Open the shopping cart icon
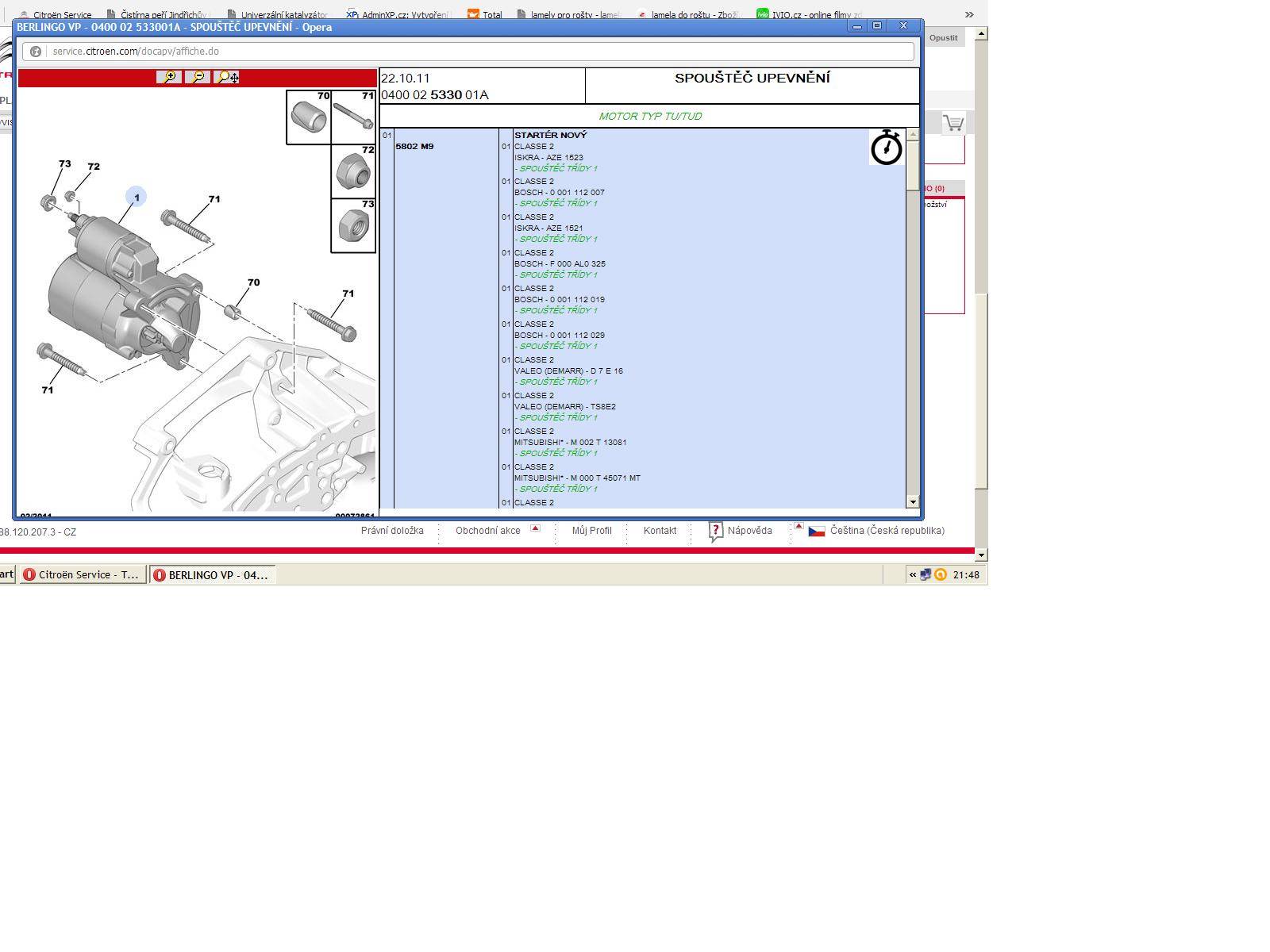 pyautogui.click(x=953, y=123)
